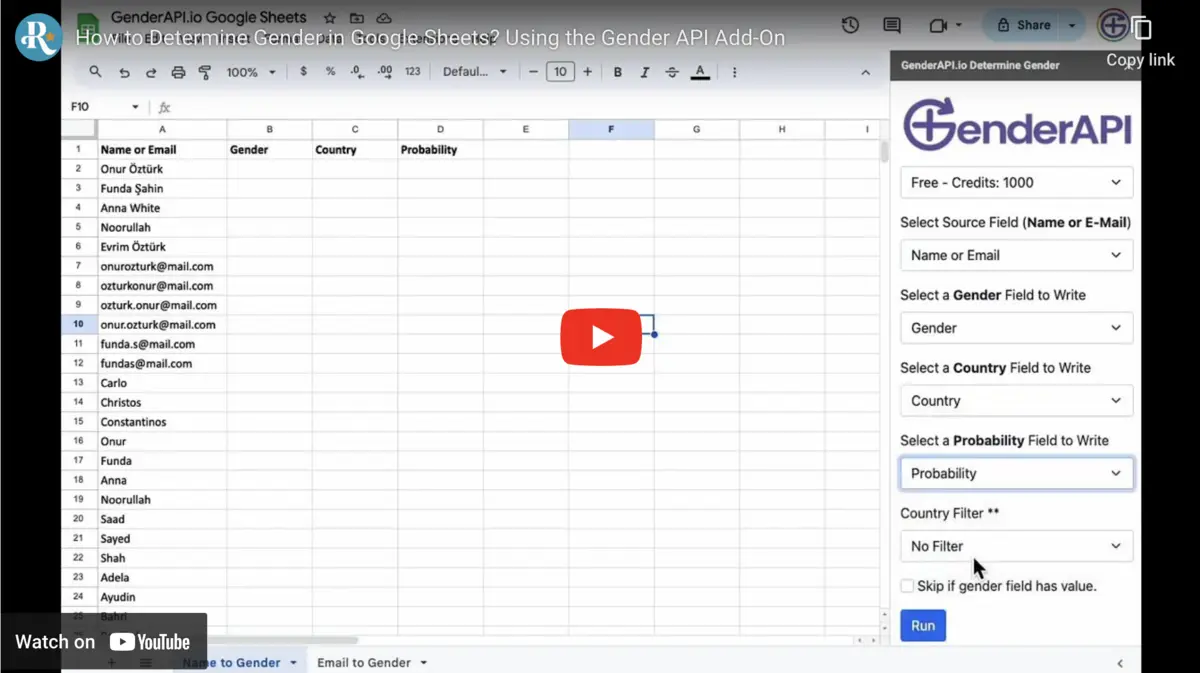
Task: Open the Free - Credits: 1000 dropdown
Action: [1016, 183]
